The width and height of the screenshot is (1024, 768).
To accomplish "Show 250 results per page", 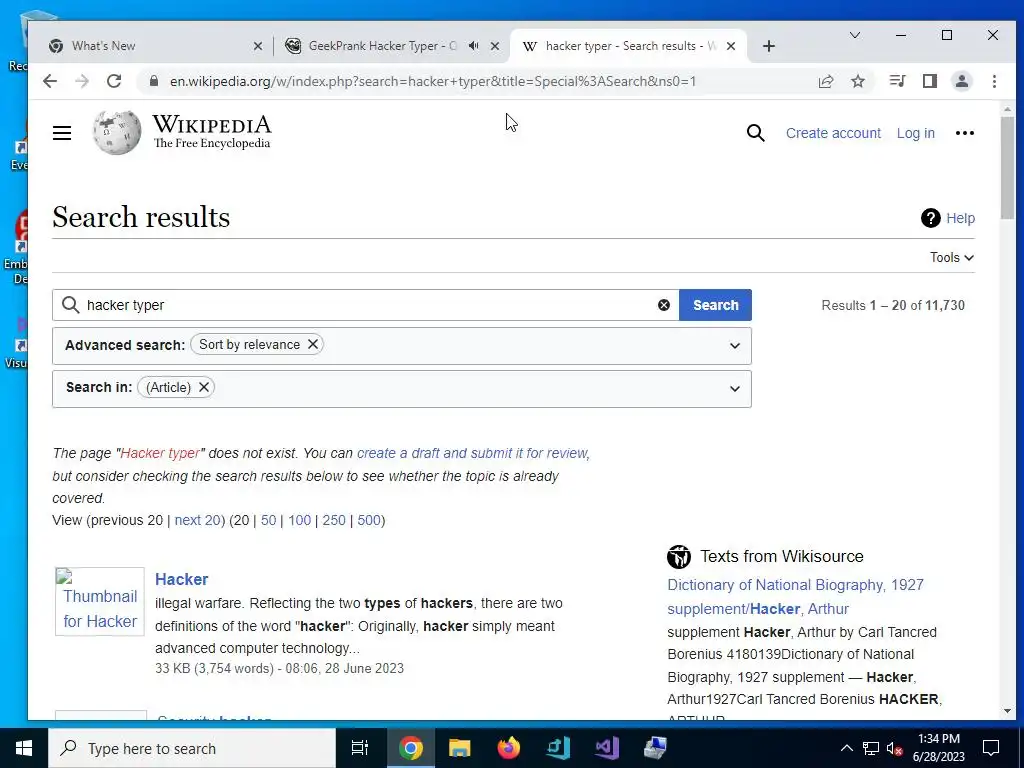I will coord(334,520).
